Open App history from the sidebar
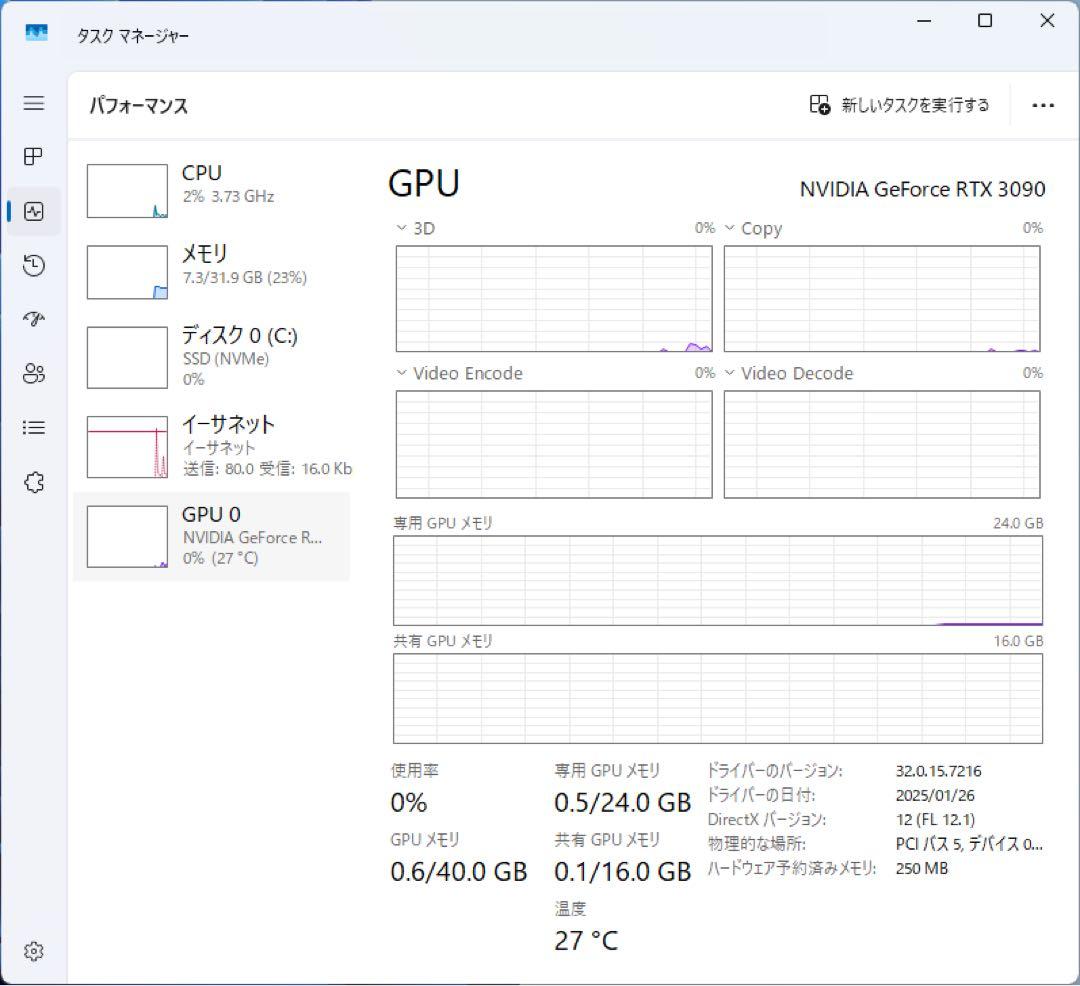Image resolution: width=1080 pixels, height=986 pixels. pos(33,265)
